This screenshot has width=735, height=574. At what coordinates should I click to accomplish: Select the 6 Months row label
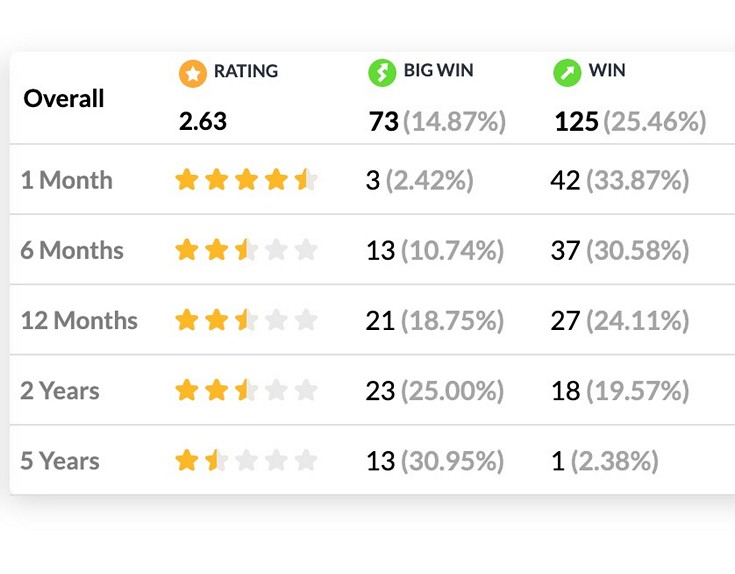(72, 250)
